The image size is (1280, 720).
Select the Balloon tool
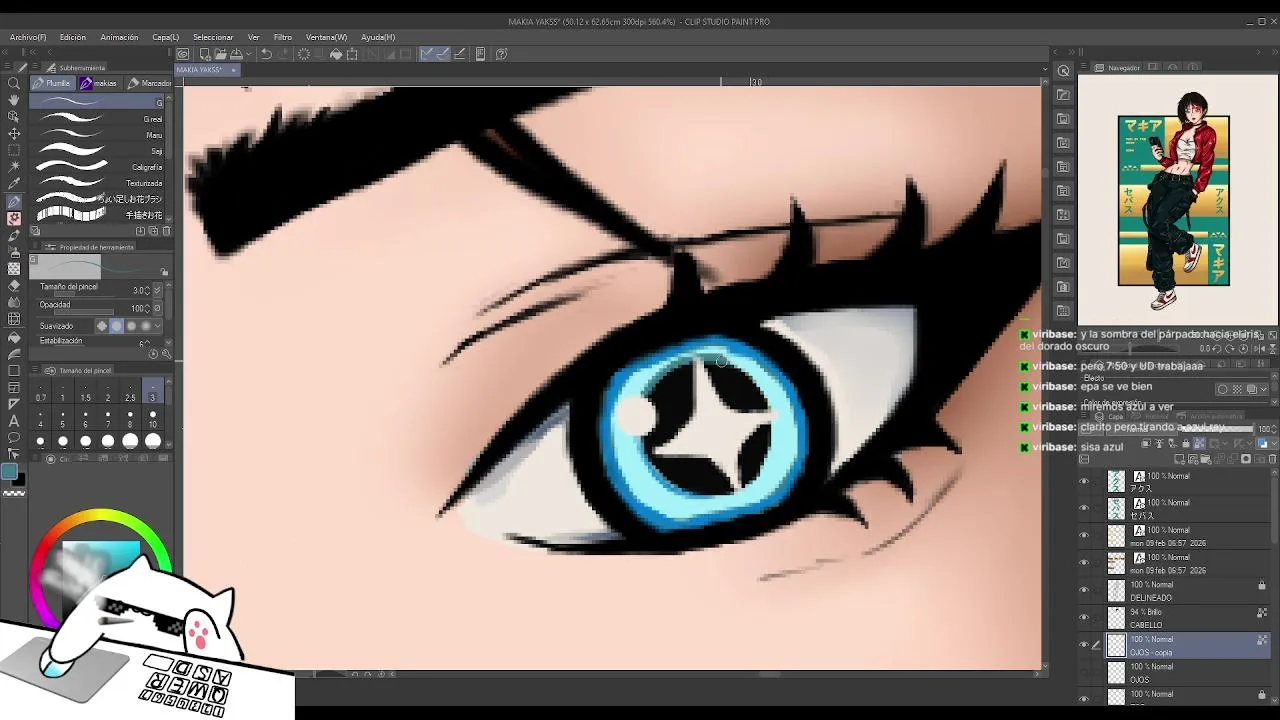tap(14, 438)
